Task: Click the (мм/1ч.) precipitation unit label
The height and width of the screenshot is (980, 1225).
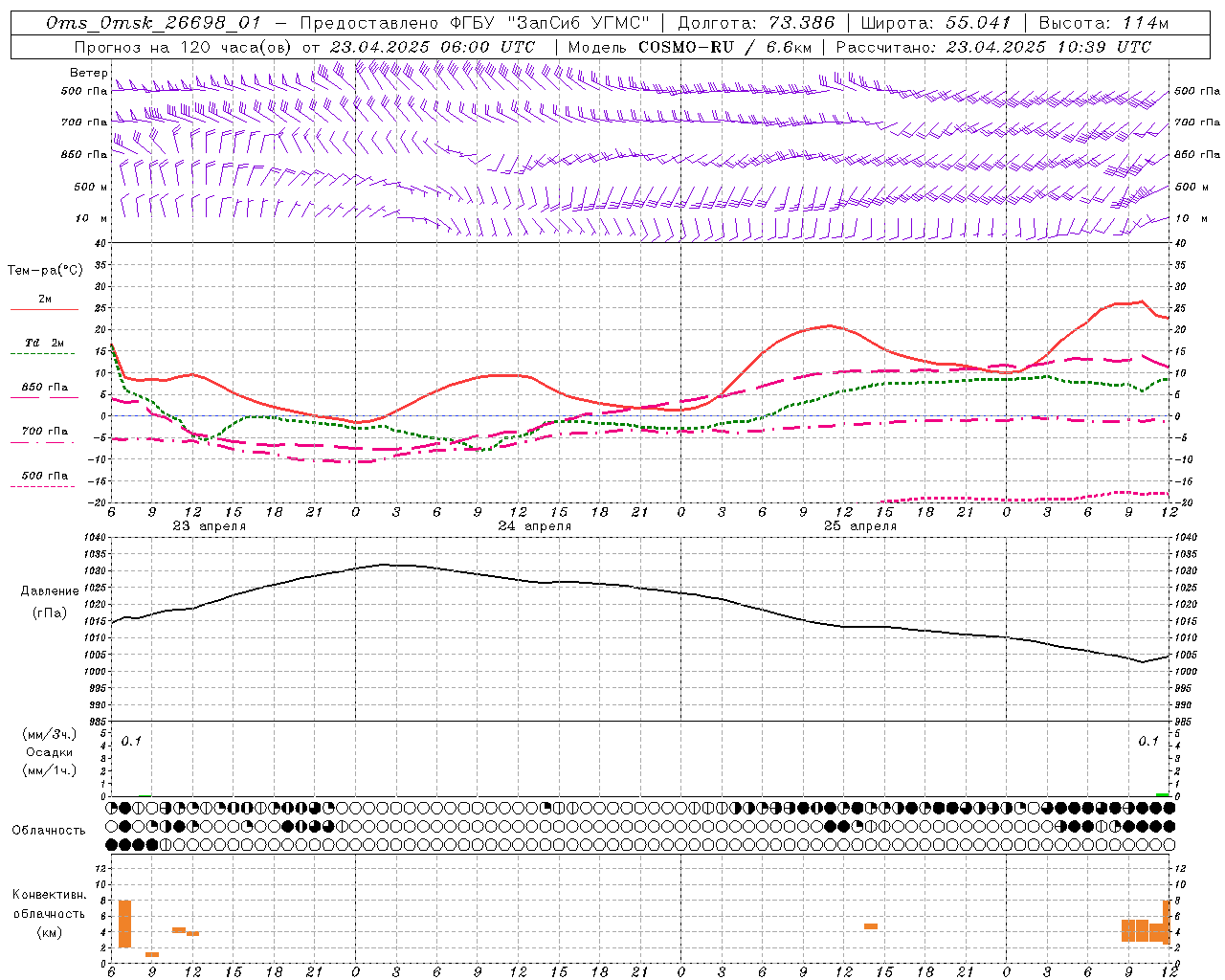Action: [x=50, y=770]
